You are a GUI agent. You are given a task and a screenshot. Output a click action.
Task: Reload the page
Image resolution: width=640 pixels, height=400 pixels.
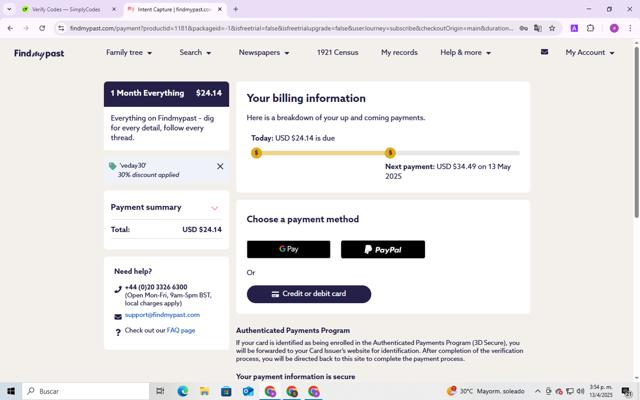pos(42,28)
